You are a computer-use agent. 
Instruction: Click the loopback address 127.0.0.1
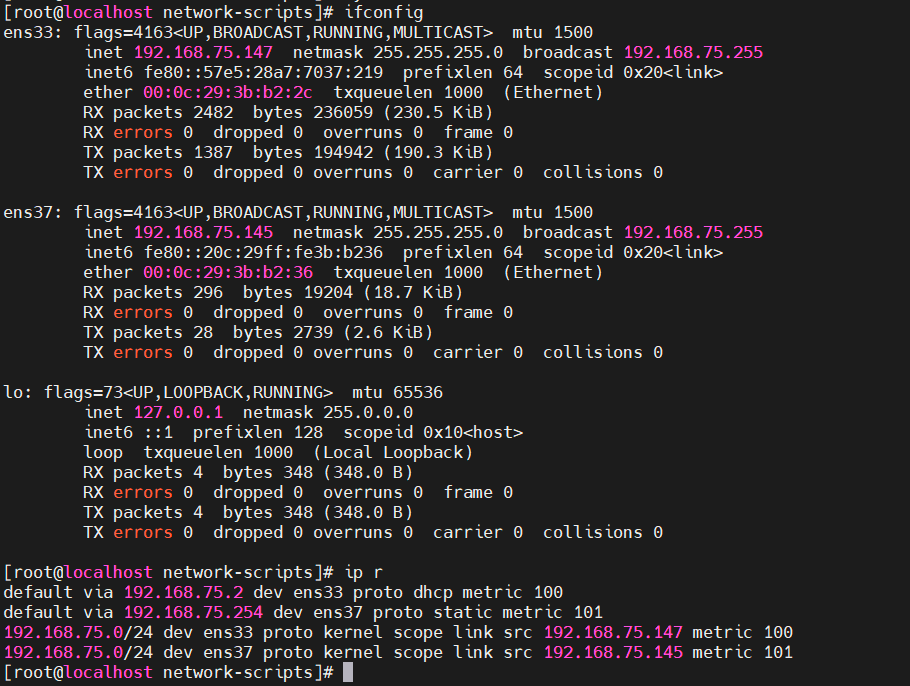pos(178,412)
